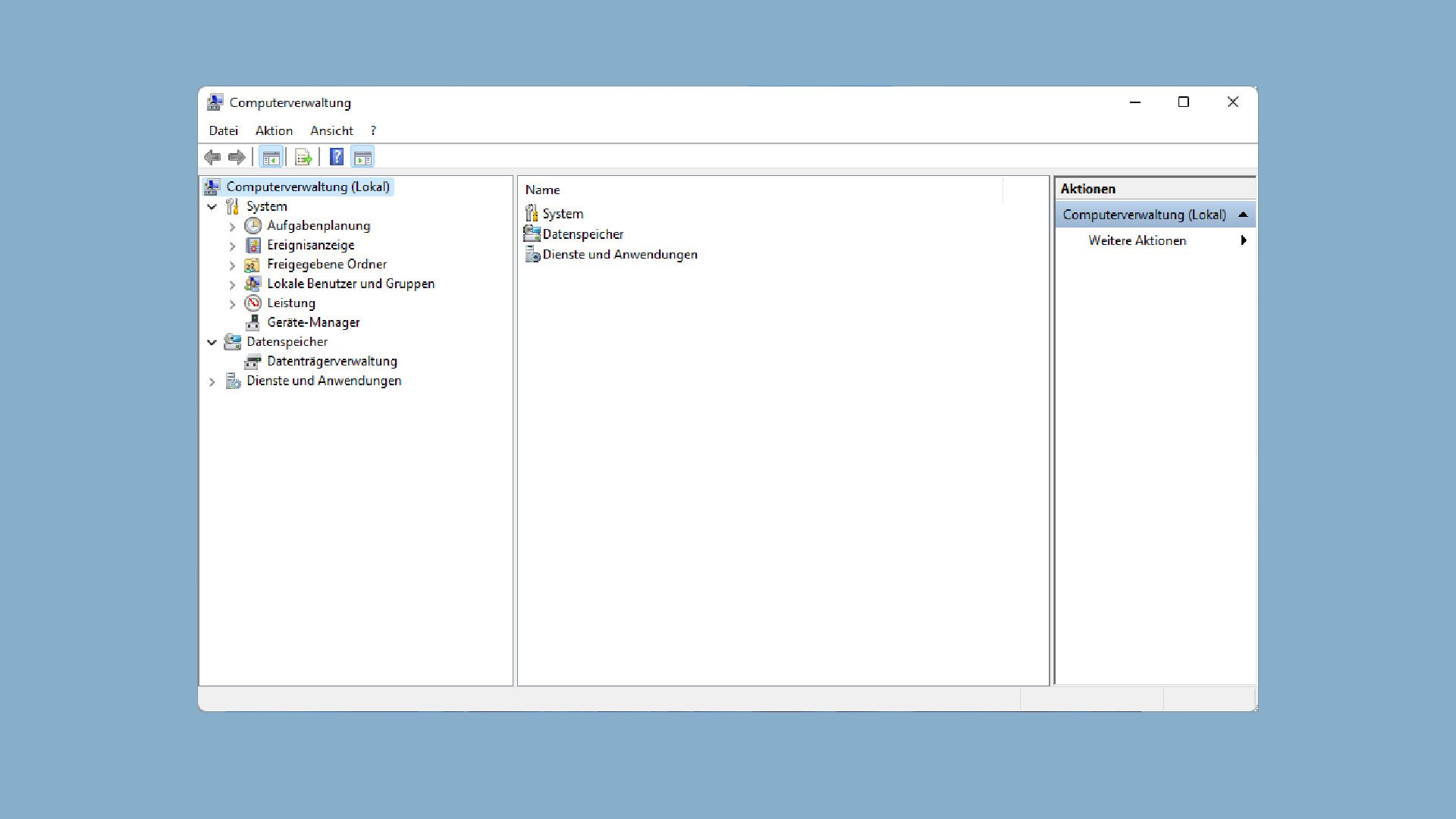Toggle the Konsolenstruktur toolbar button
1456x819 pixels.
pyautogui.click(x=271, y=157)
